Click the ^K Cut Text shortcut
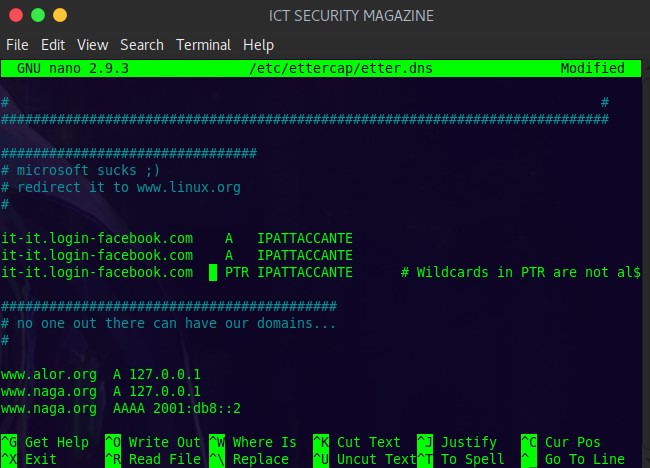Image resolution: width=650 pixels, height=468 pixels. point(357,442)
